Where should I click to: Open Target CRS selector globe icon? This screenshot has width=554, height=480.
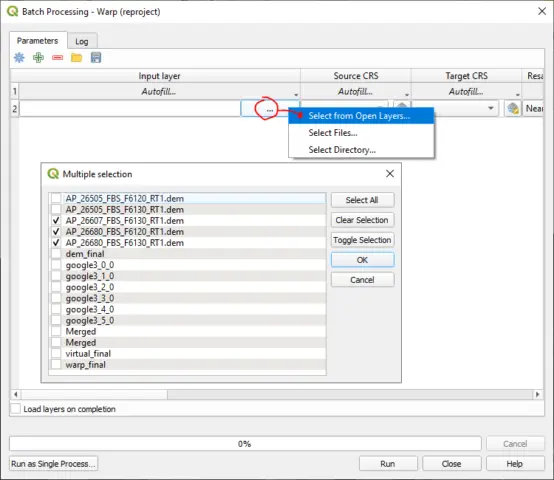513,108
